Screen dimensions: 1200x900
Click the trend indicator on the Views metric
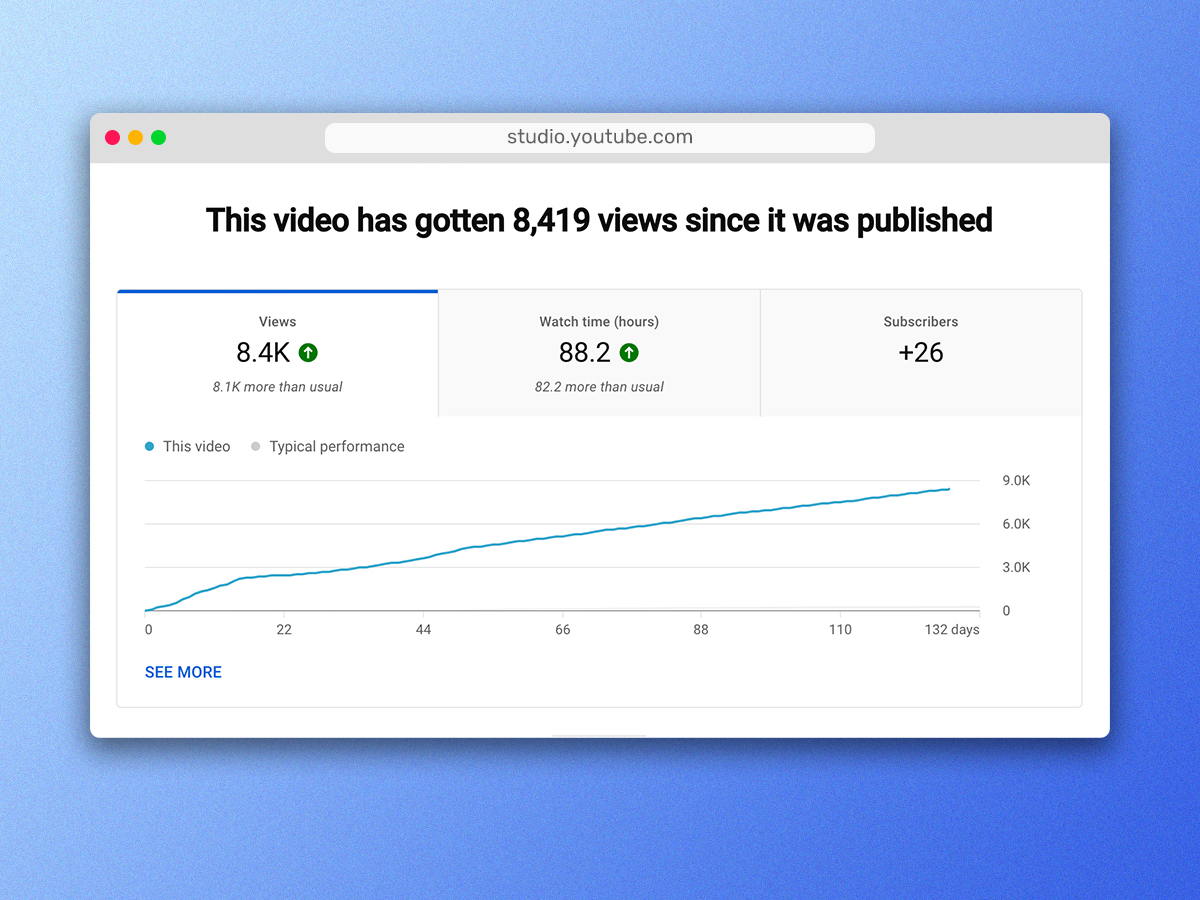point(308,352)
